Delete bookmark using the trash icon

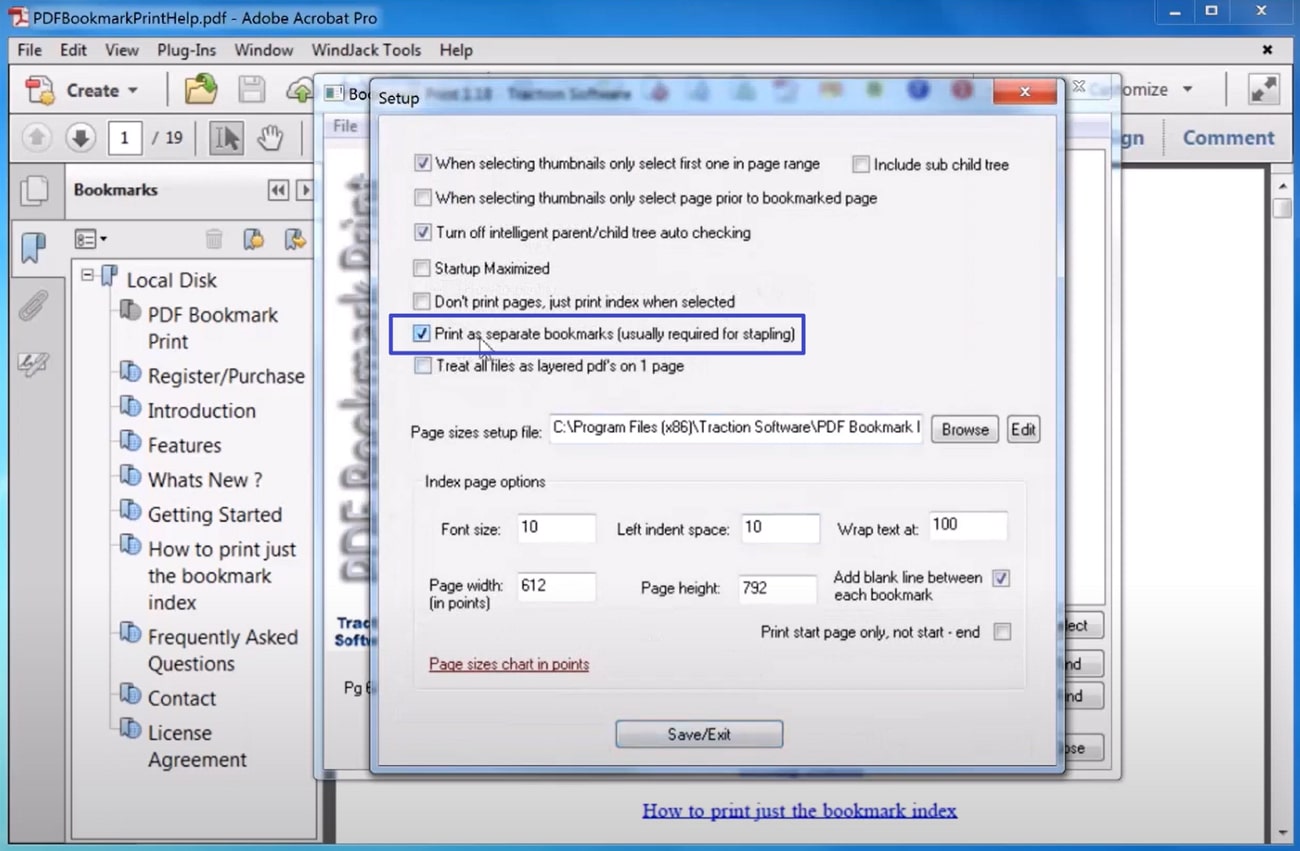click(214, 238)
